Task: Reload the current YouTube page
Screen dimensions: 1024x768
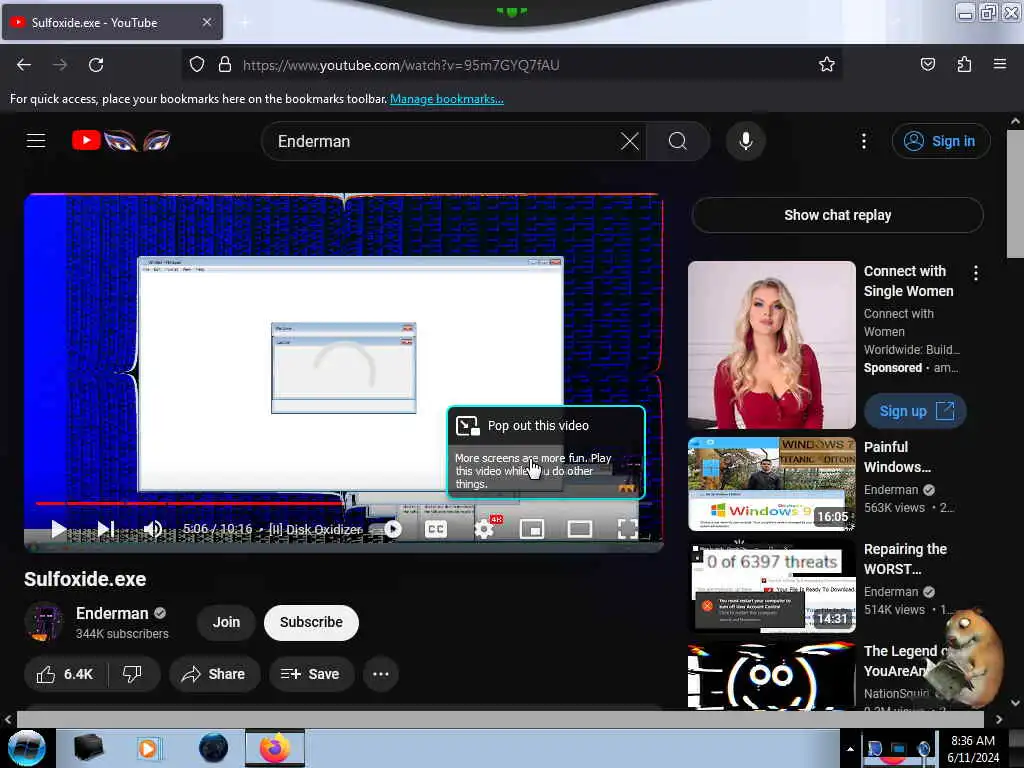Action: 96,65
